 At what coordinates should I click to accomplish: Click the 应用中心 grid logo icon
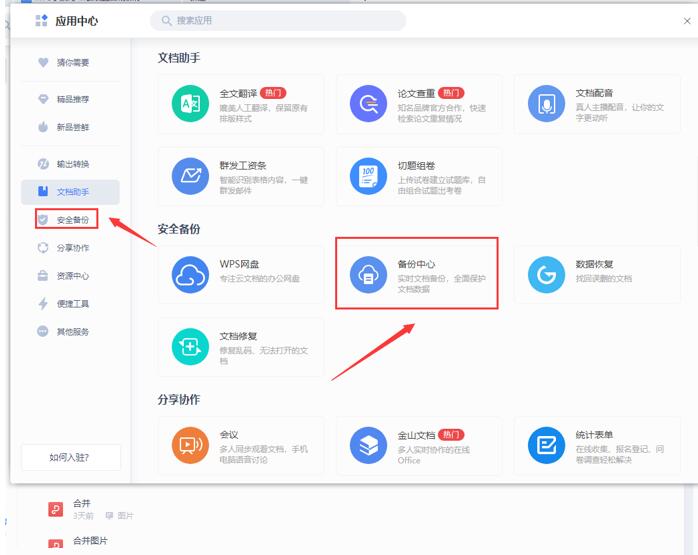41,20
